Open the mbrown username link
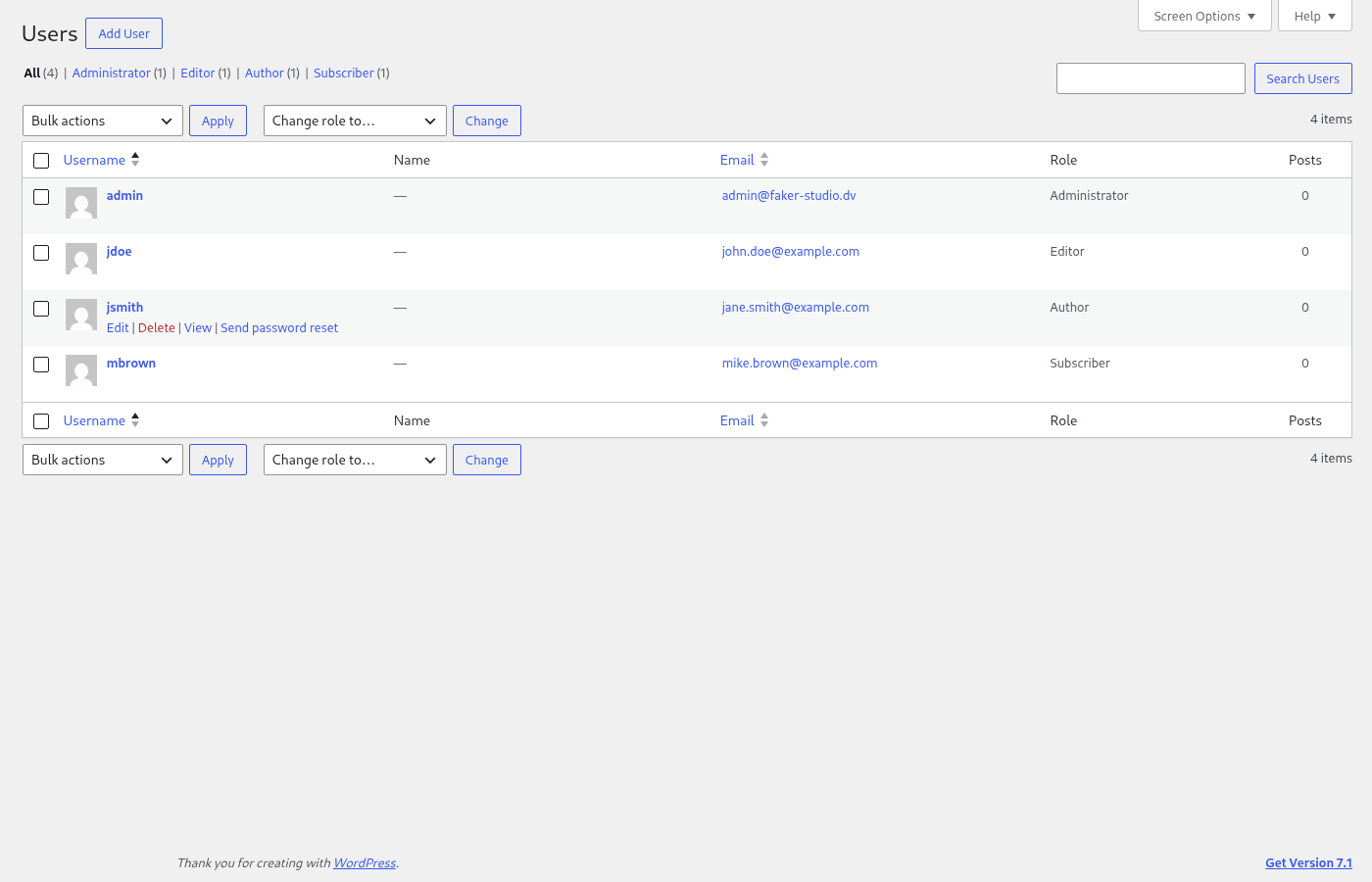1372x882 pixels. pos(131,364)
